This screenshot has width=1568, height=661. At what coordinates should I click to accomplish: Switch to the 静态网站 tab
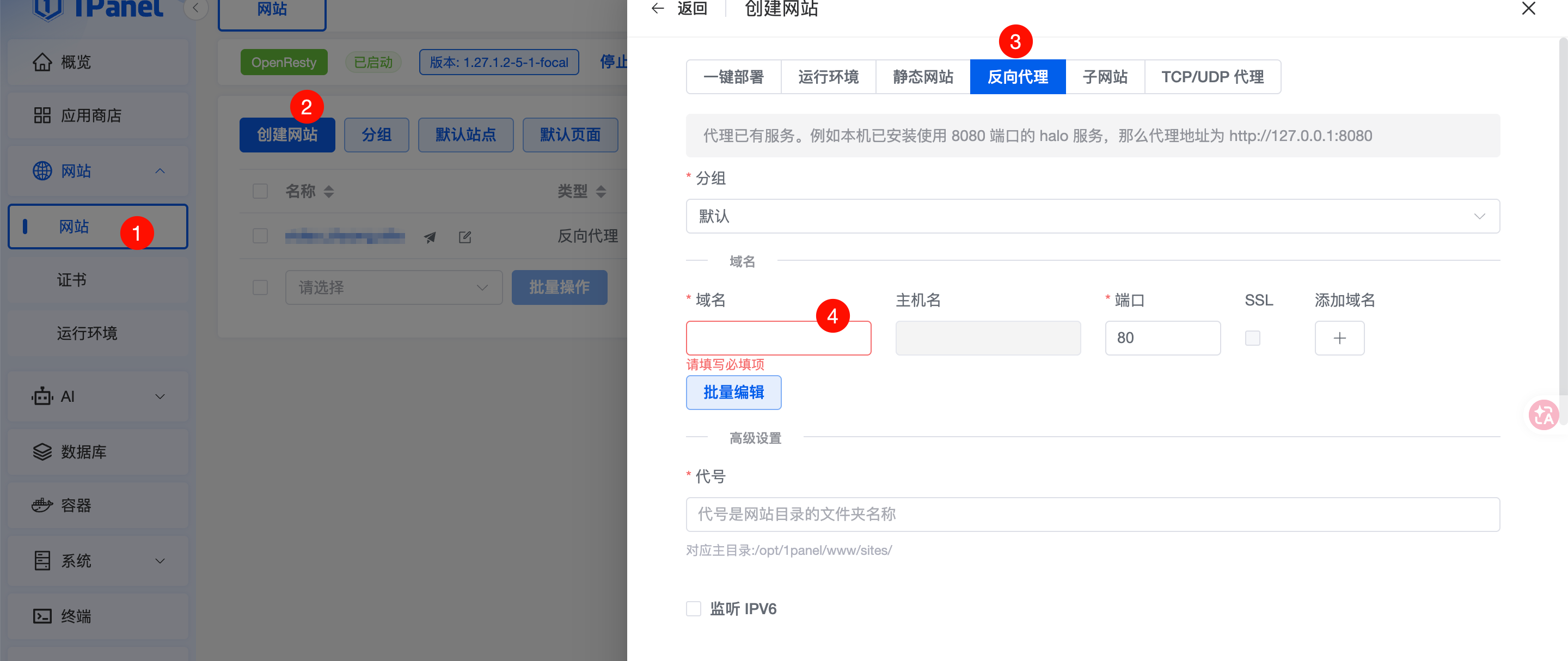tap(923, 77)
